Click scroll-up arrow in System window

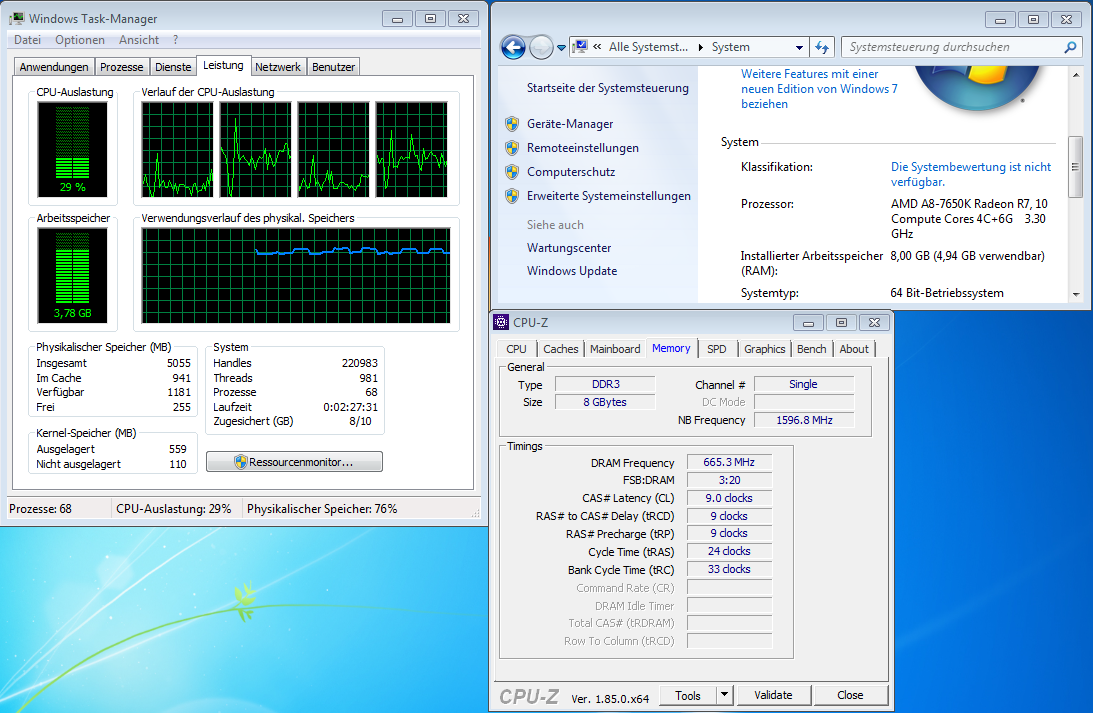[1076, 74]
